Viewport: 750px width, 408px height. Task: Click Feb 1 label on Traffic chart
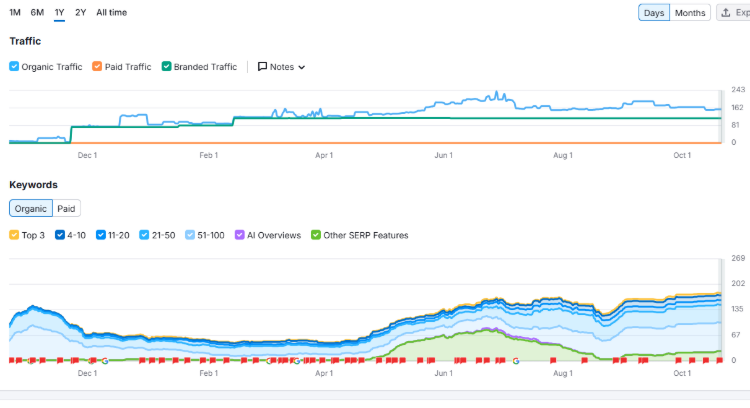[x=209, y=155]
